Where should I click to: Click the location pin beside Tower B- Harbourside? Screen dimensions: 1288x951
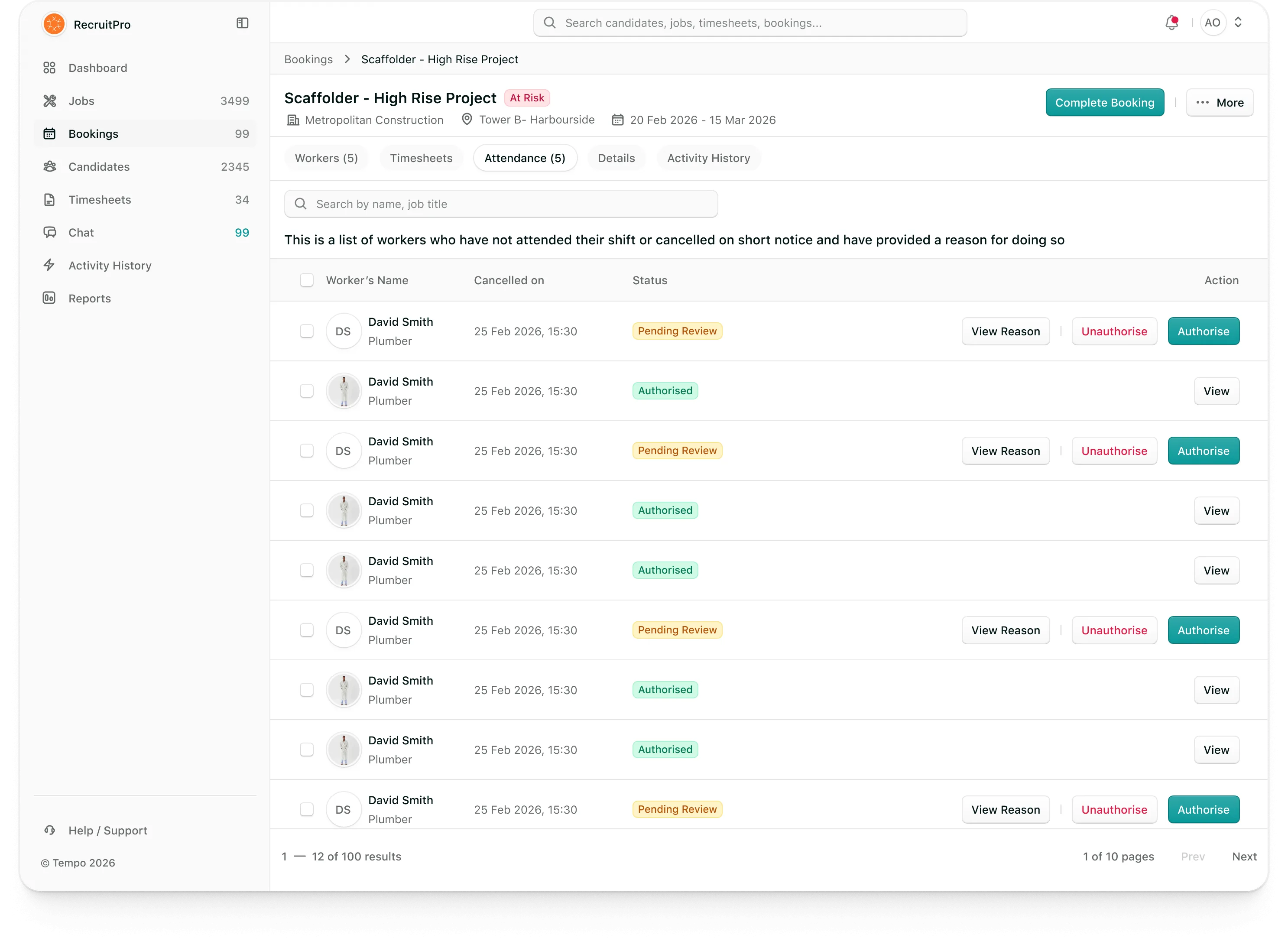467,119
